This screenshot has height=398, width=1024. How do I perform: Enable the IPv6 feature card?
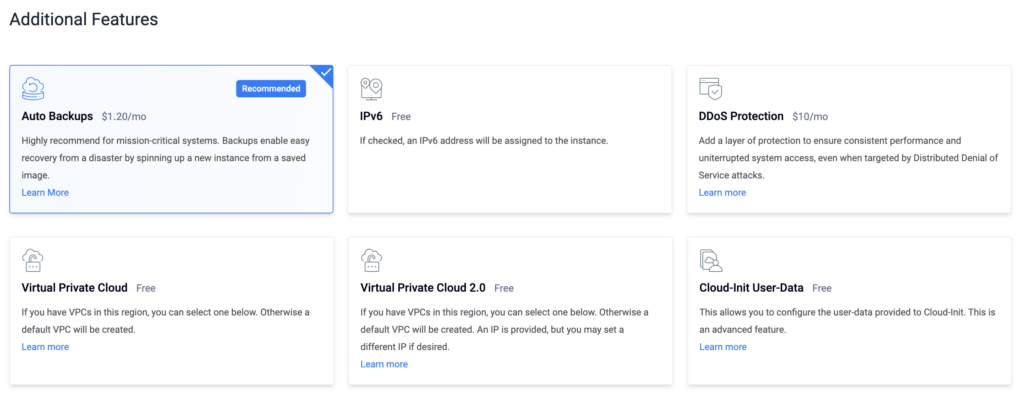509,139
